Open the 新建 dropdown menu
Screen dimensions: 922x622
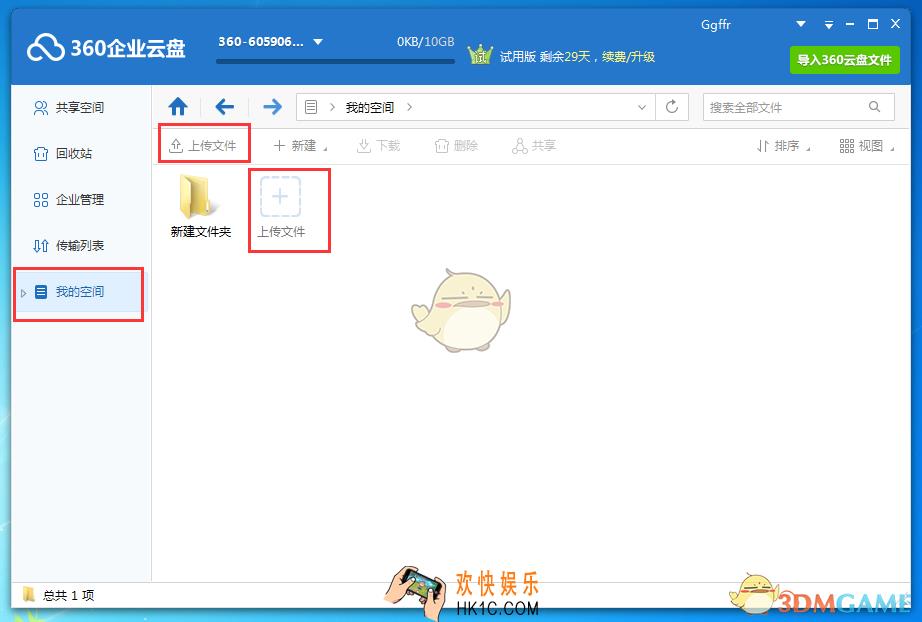[300, 146]
